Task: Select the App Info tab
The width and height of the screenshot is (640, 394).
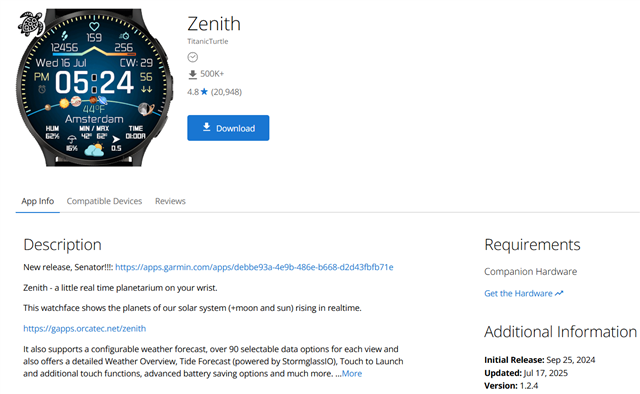Action: click(x=38, y=201)
